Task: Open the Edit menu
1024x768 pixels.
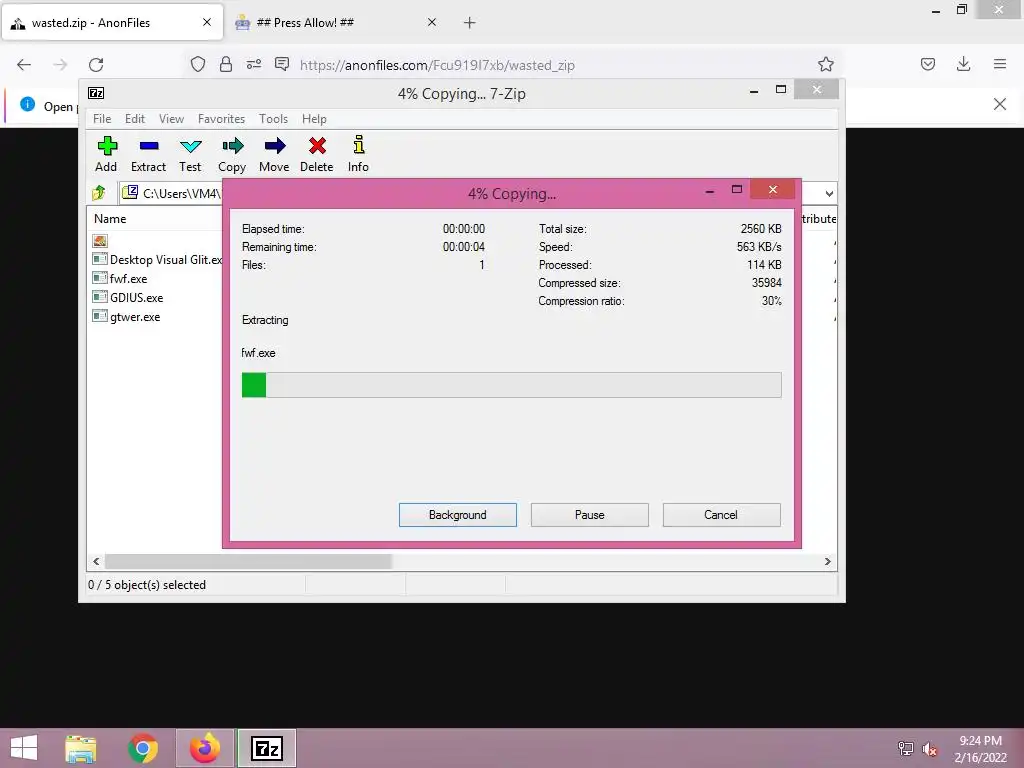Action: [135, 119]
